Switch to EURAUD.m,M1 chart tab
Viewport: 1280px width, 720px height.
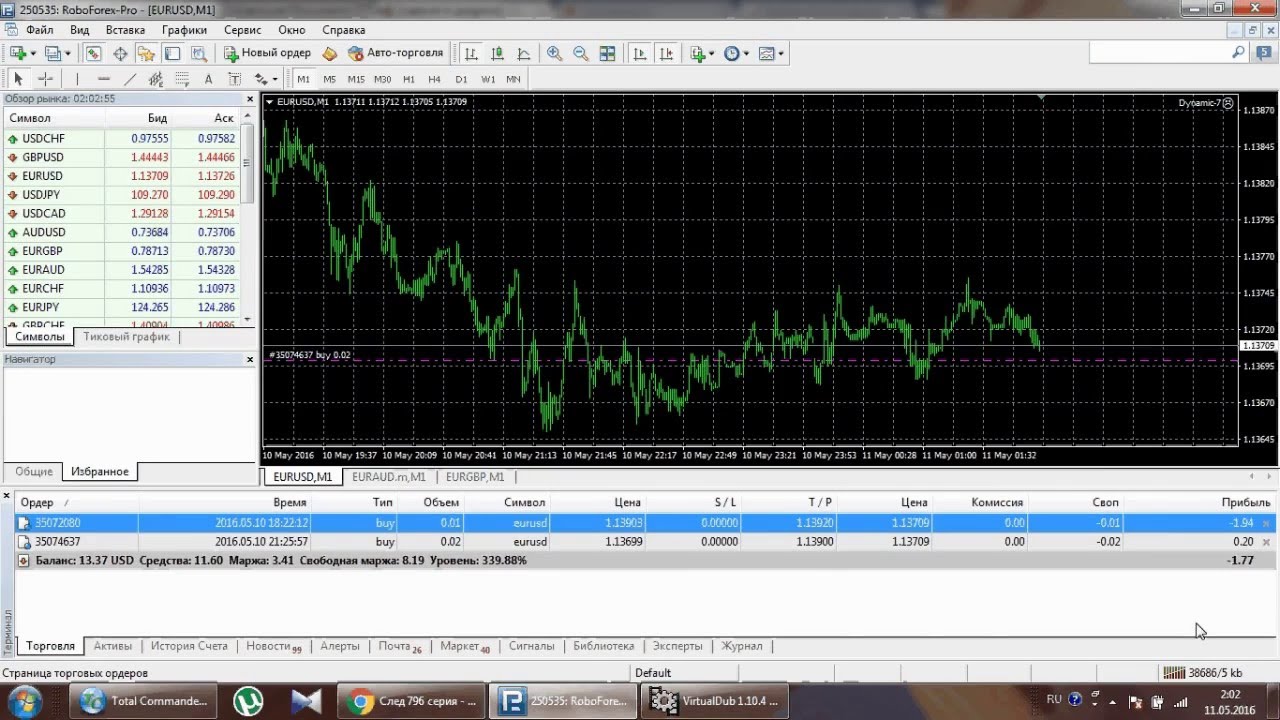pyautogui.click(x=389, y=477)
